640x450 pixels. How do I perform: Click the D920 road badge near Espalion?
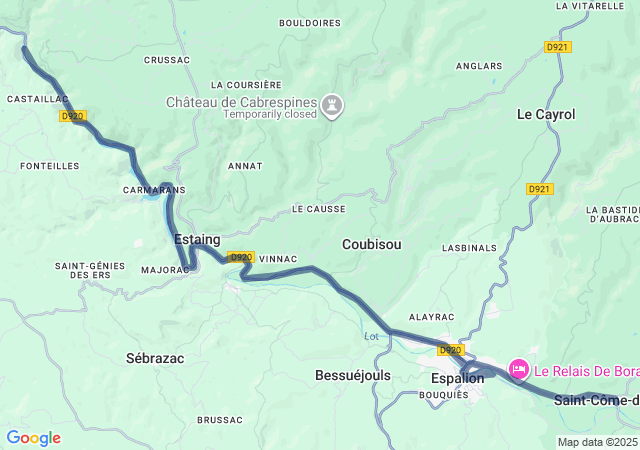(451, 350)
